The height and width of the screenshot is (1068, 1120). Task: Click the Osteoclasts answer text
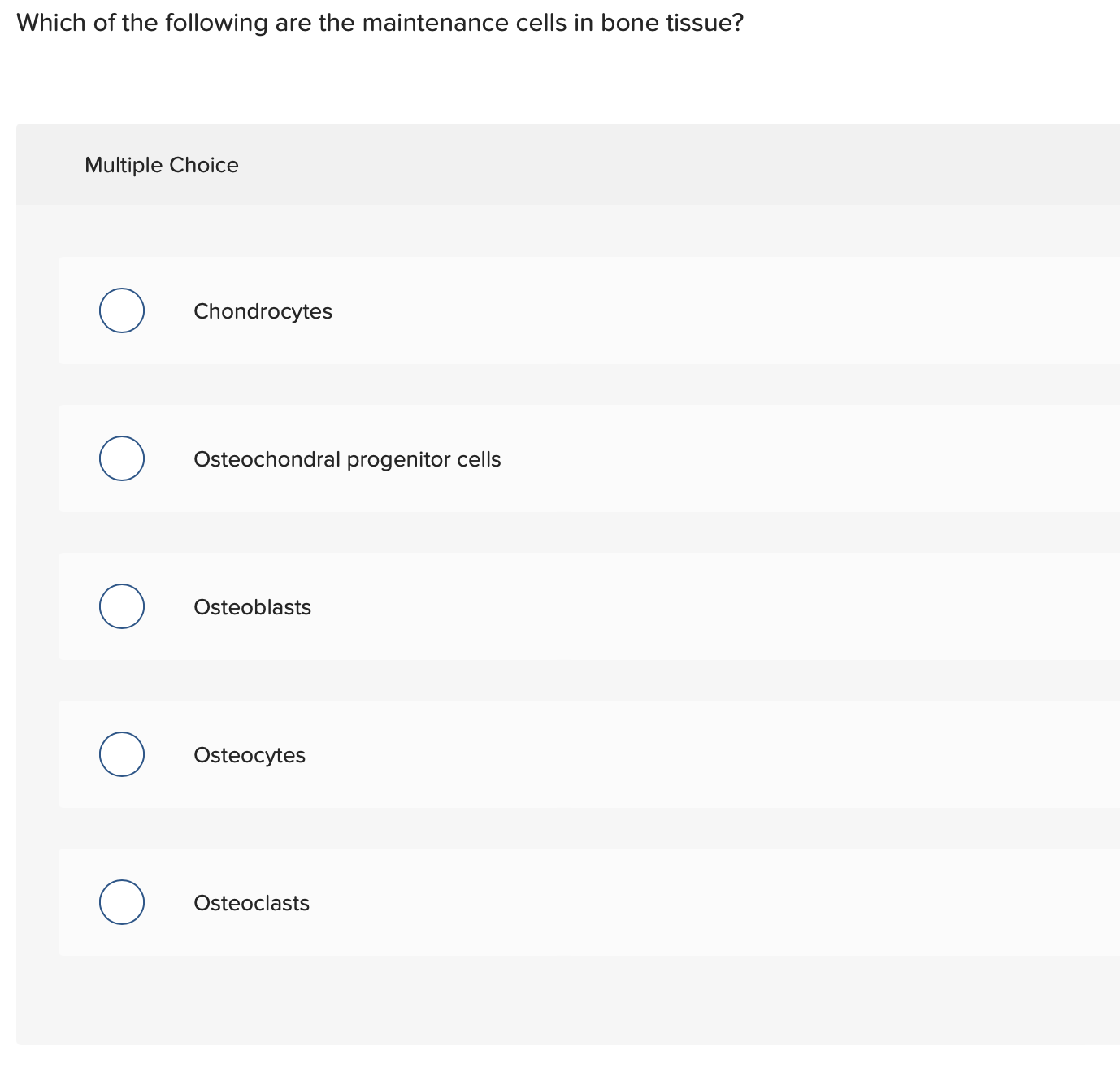pos(251,902)
